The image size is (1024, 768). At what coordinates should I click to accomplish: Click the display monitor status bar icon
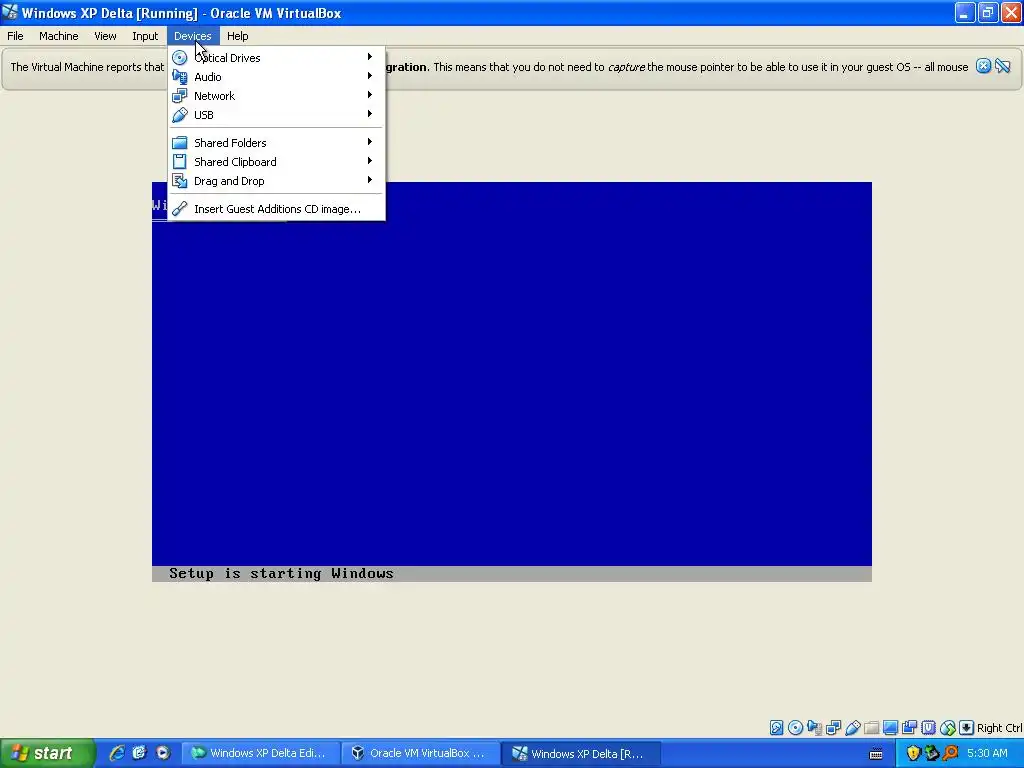pyautogui.click(x=890, y=728)
